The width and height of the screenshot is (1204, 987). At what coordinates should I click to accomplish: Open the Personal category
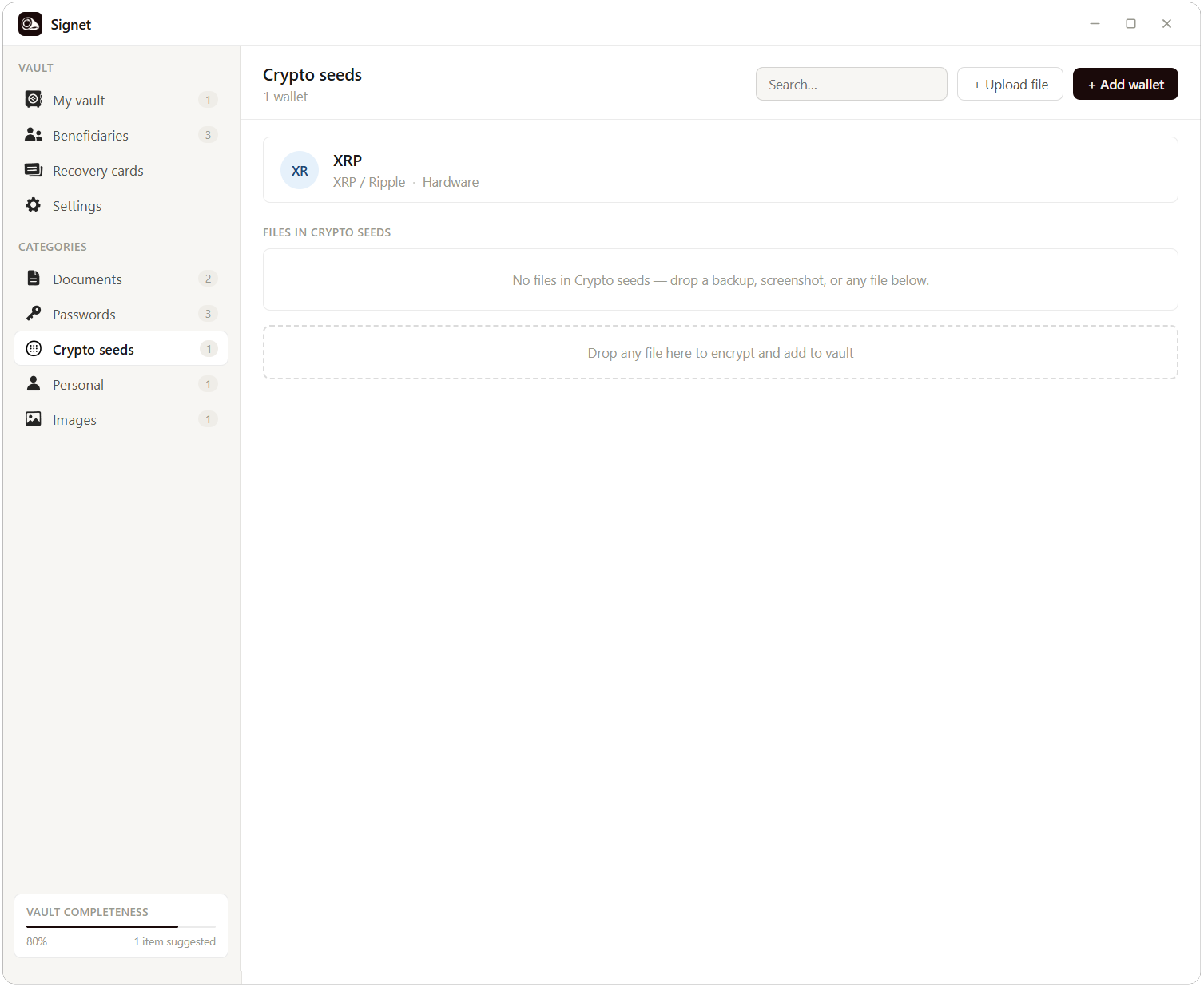78,385
